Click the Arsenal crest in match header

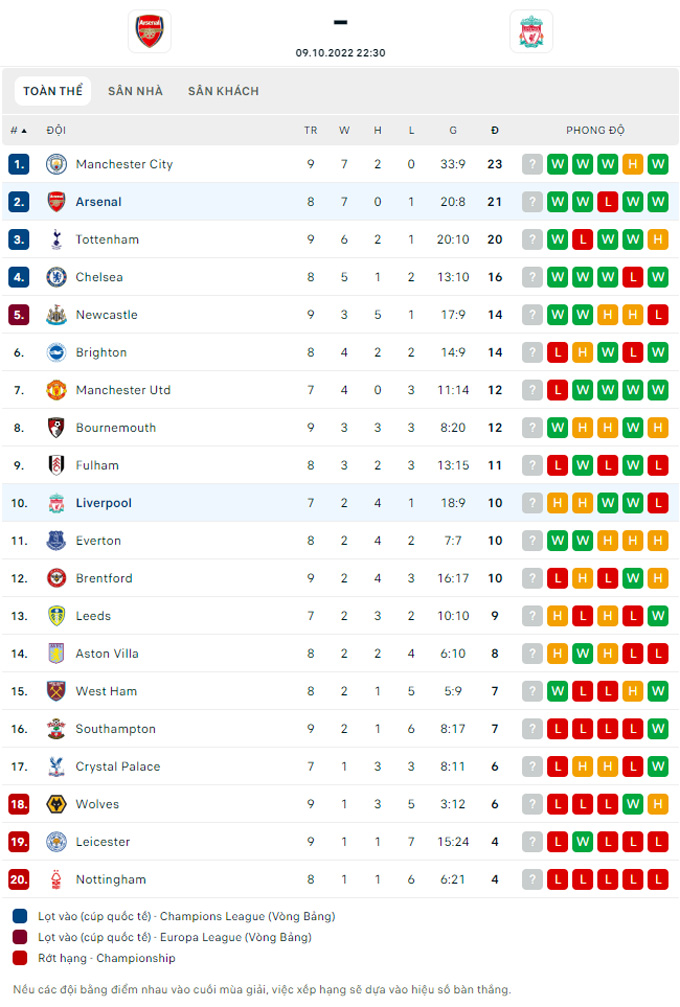pyautogui.click(x=149, y=31)
